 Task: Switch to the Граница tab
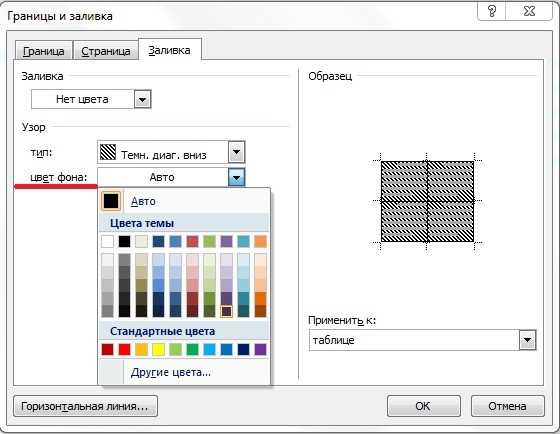pos(44,51)
